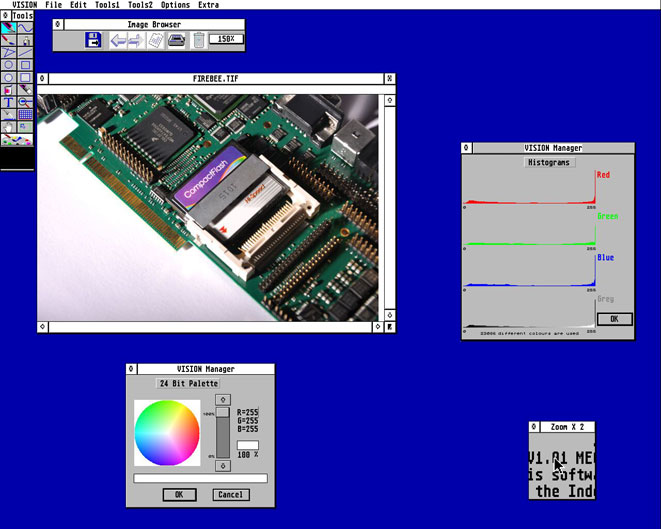This screenshot has height=529, width=661.
Task: Select the paintbrush tool
Action: pos(8,40)
